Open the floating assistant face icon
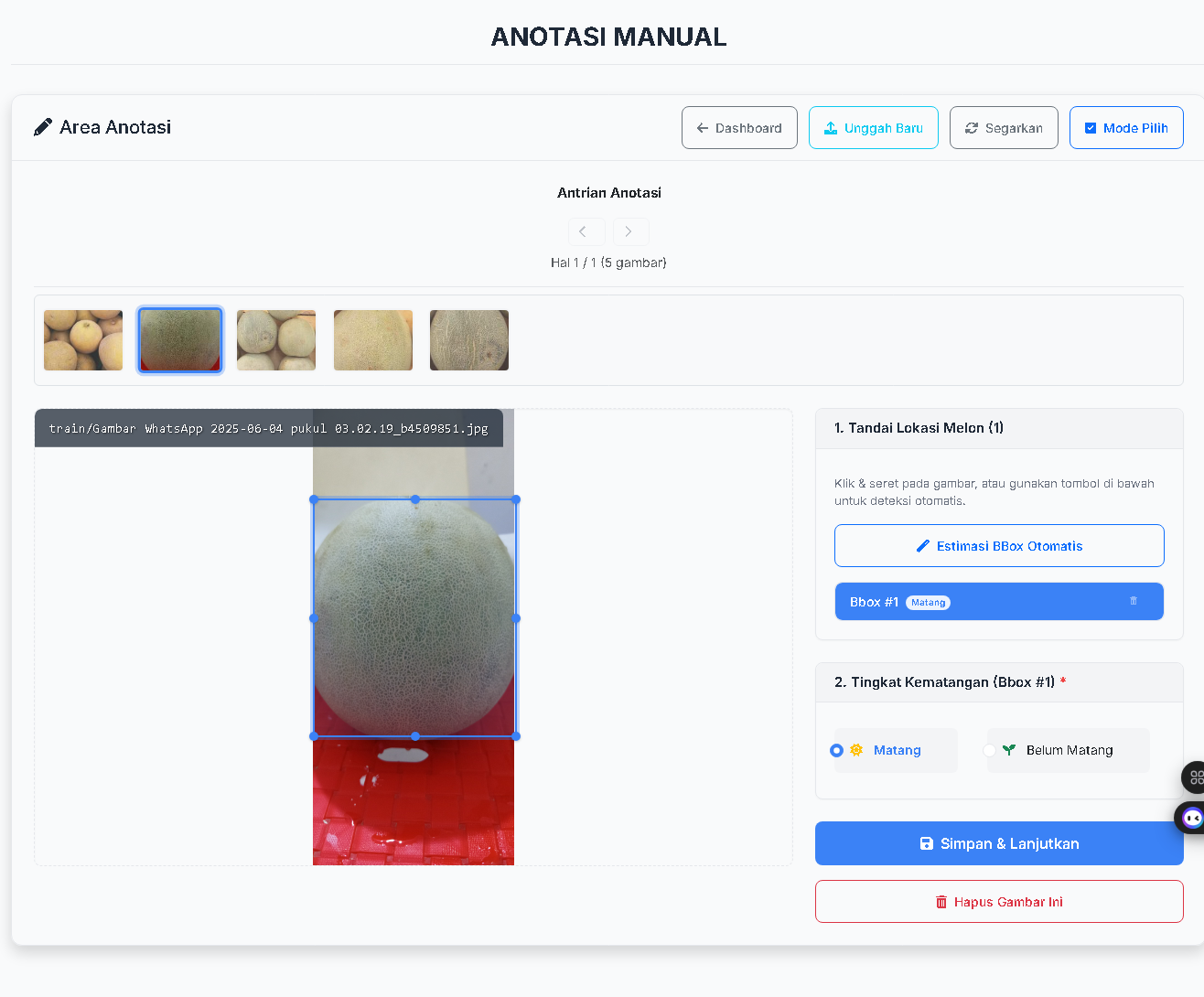The width and height of the screenshot is (1204, 997). (x=1191, y=817)
